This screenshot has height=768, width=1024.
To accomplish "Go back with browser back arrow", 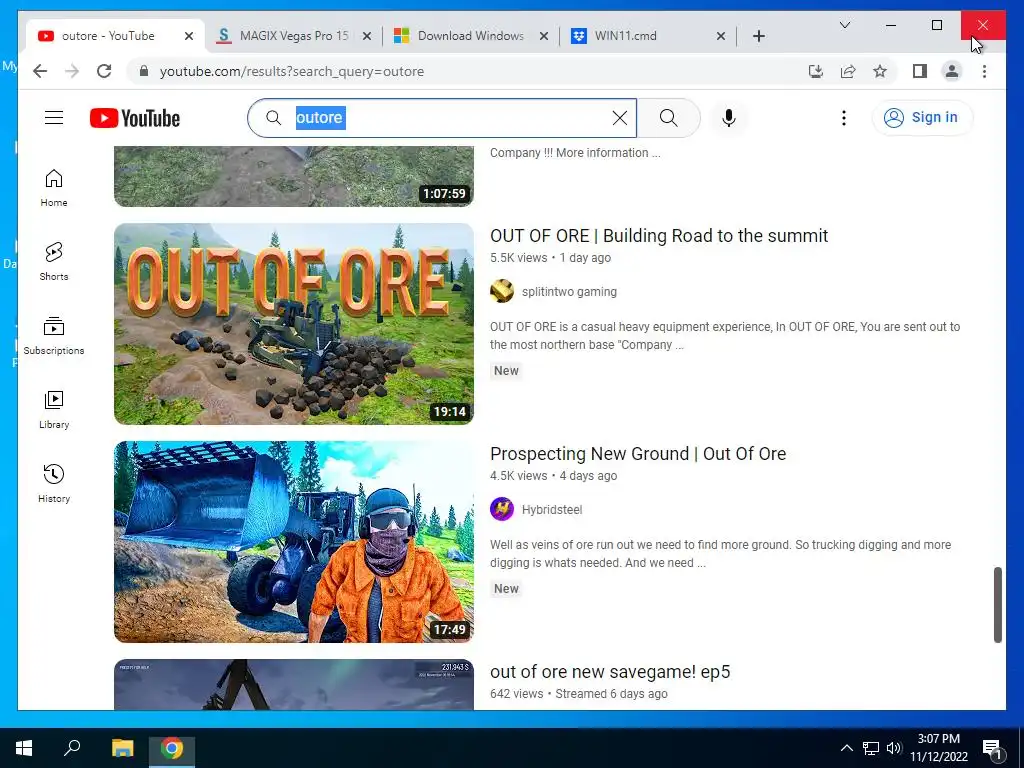I will point(40,71).
